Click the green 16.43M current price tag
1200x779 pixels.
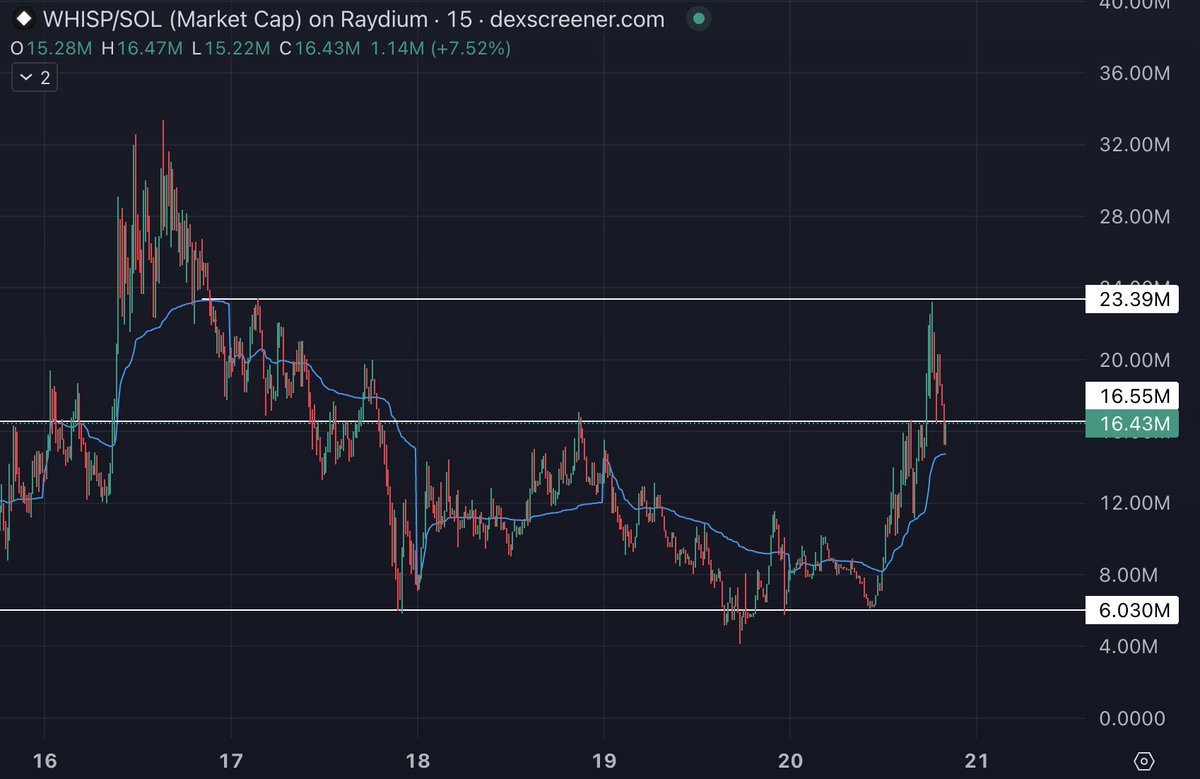[1132, 424]
